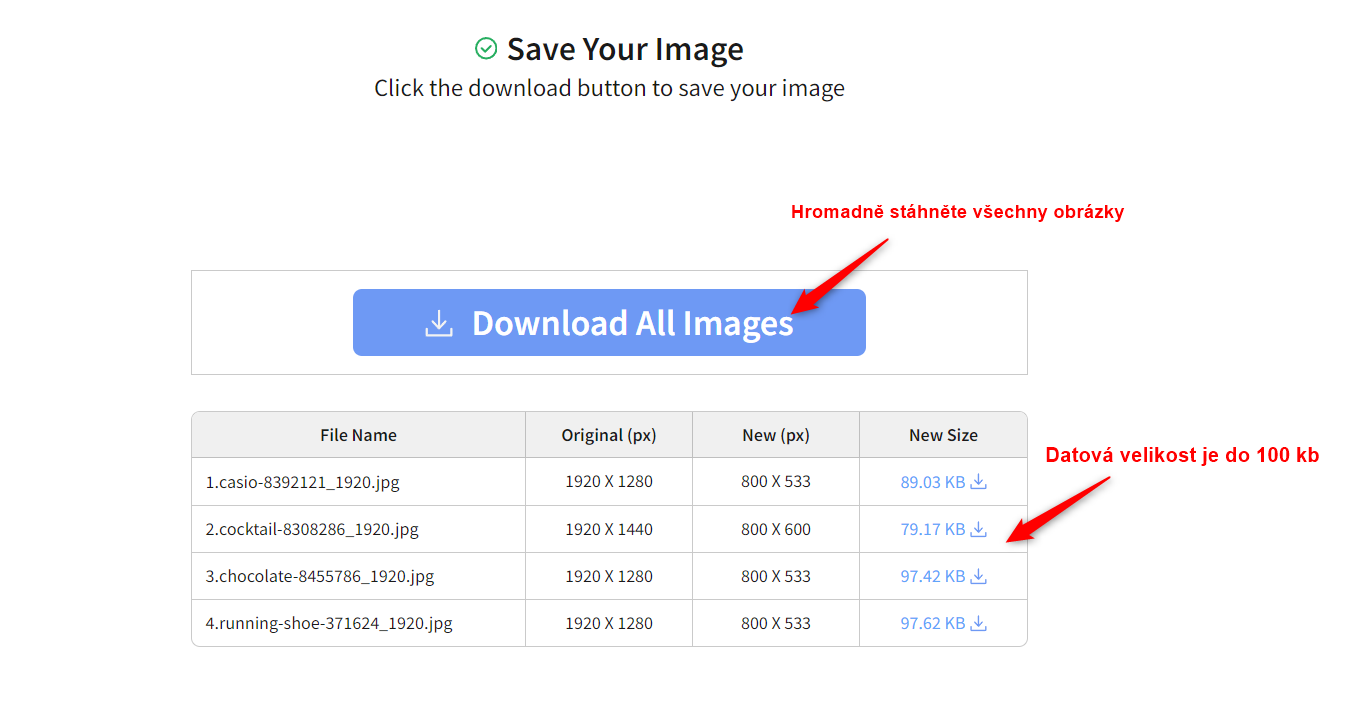1350x710 pixels.
Task: Click the New (px) column header
Action: click(776, 435)
